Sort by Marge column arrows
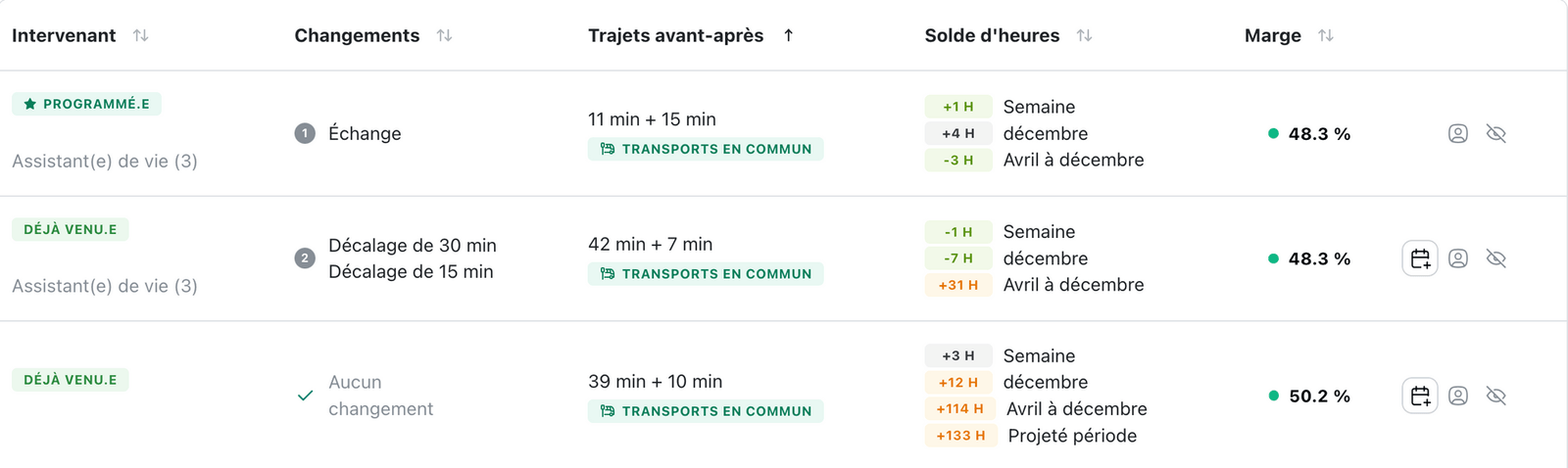1568x468 pixels. pos(1326,35)
